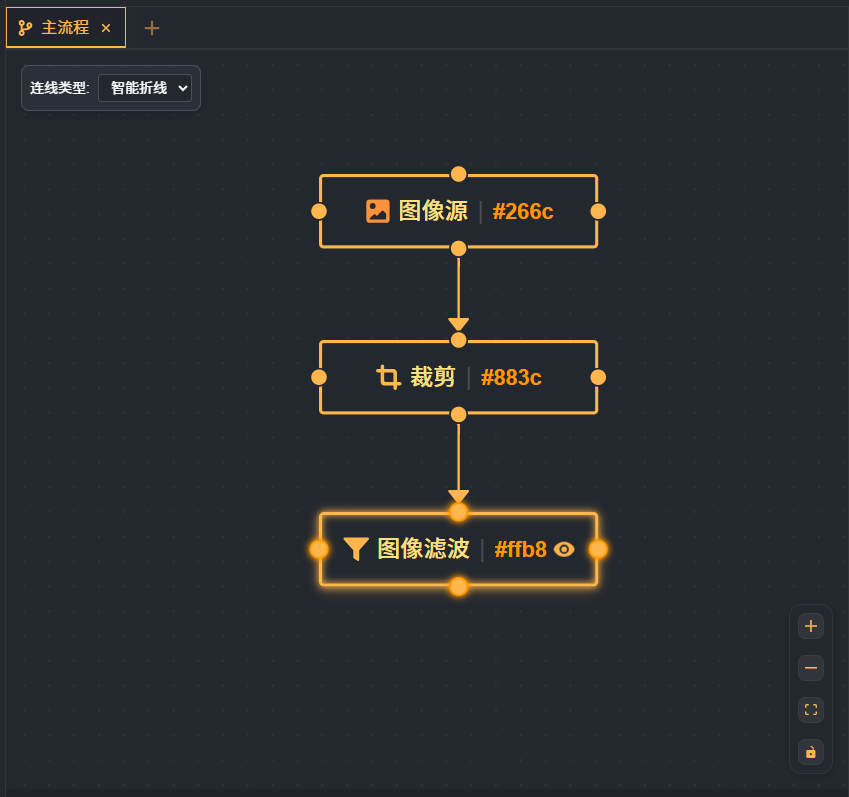This screenshot has height=797, width=849.
Task: Select the 图像源 node label
Action: coord(433,211)
